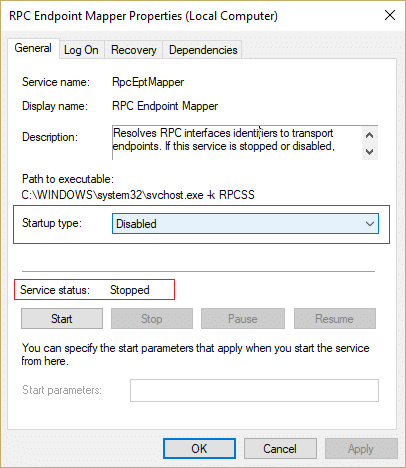Click the Start service button

(62, 319)
